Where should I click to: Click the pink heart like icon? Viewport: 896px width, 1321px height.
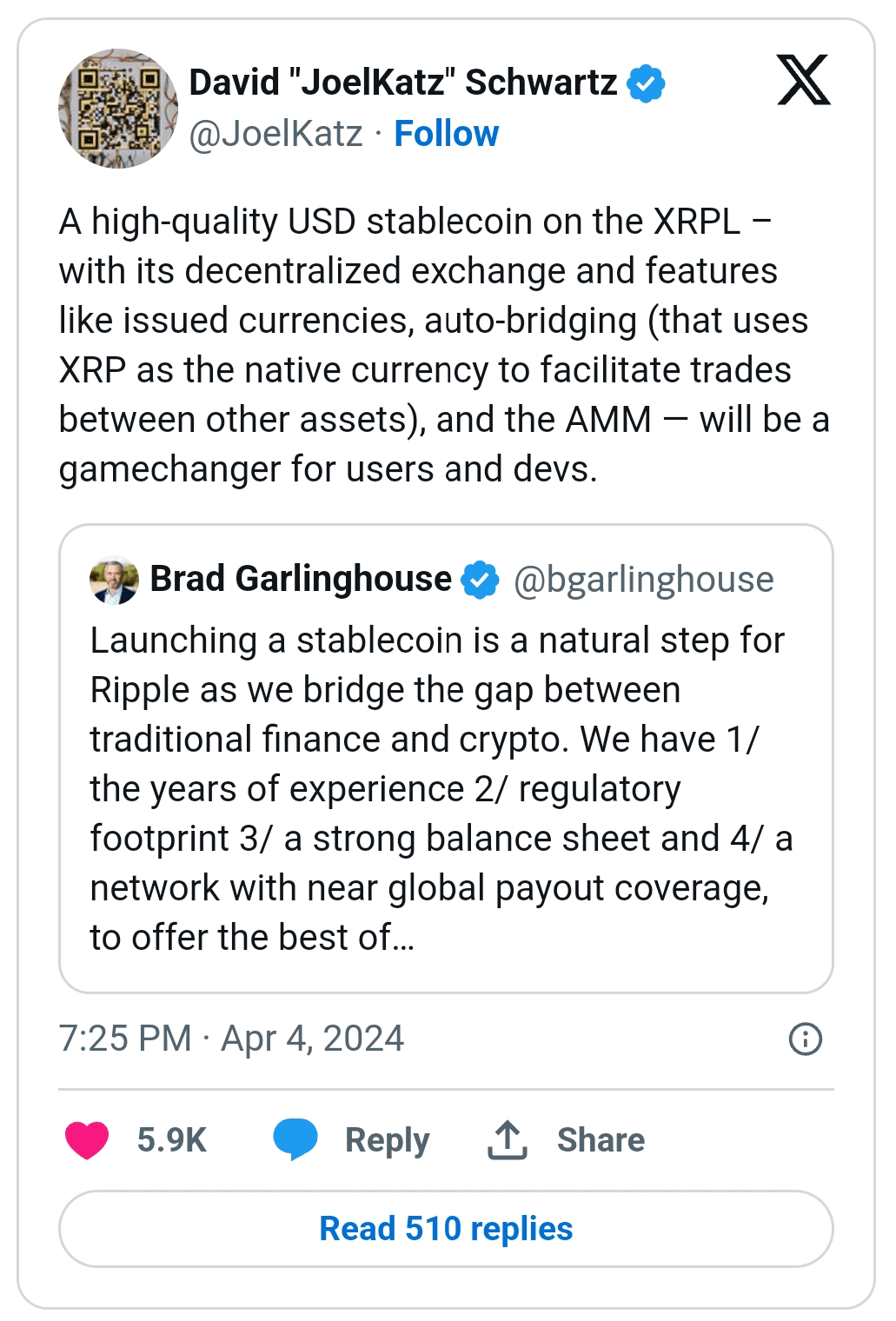point(87,1139)
